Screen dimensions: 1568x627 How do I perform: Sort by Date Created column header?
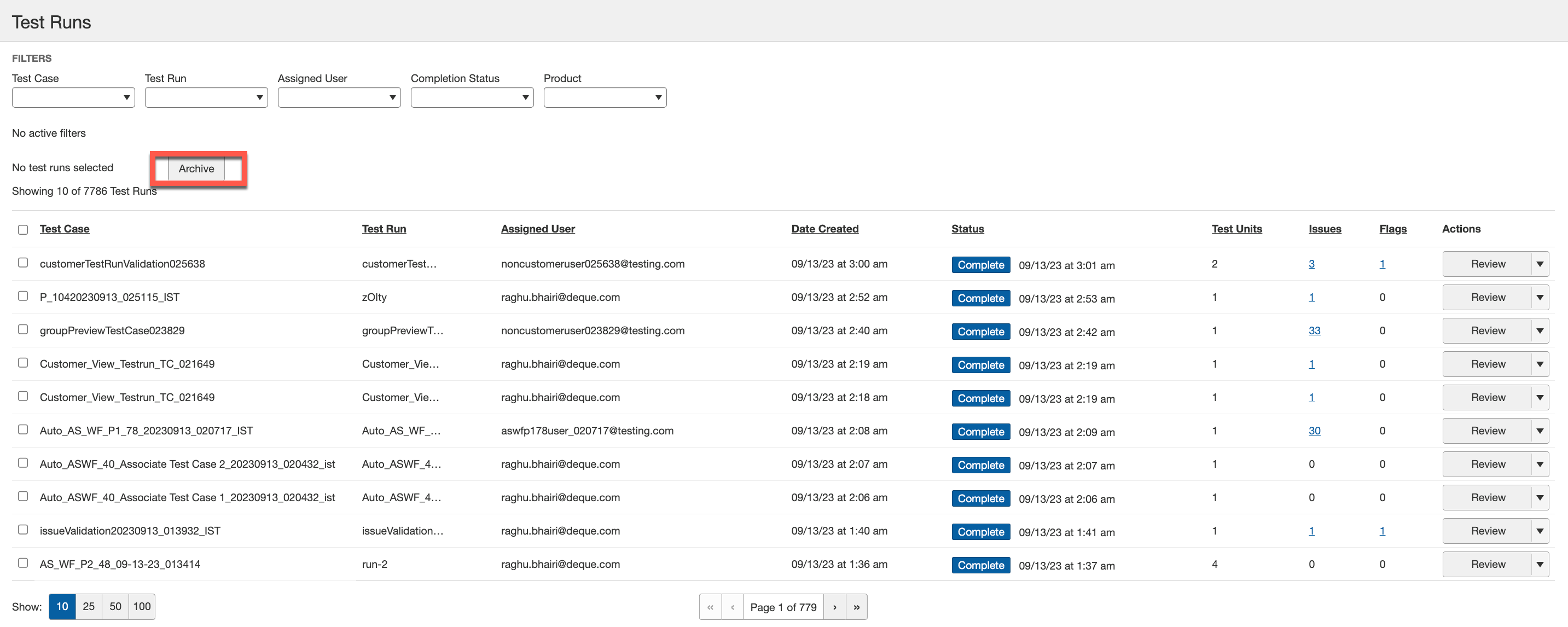tap(824, 229)
